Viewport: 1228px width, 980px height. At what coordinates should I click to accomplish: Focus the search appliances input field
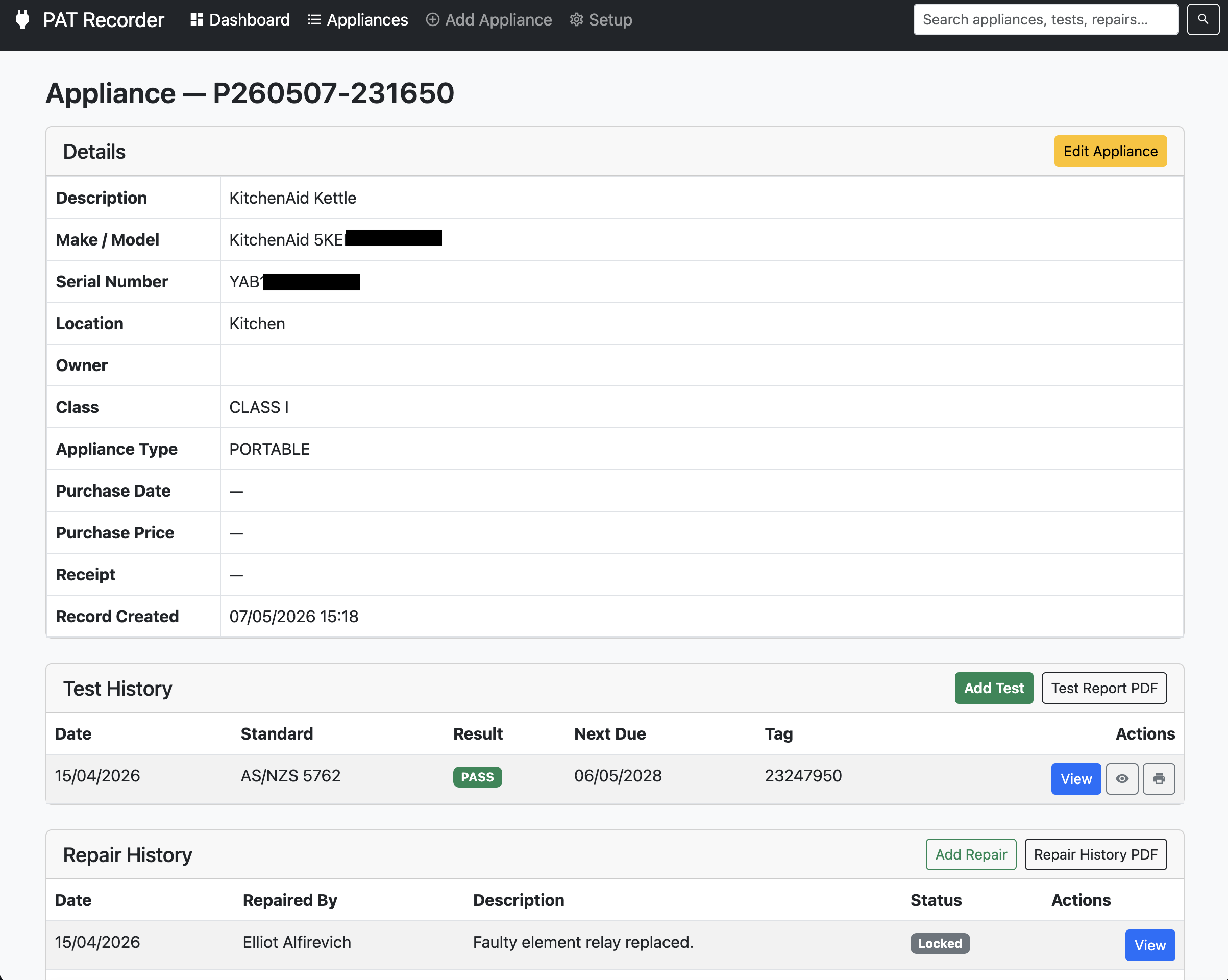[x=1046, y=19]
